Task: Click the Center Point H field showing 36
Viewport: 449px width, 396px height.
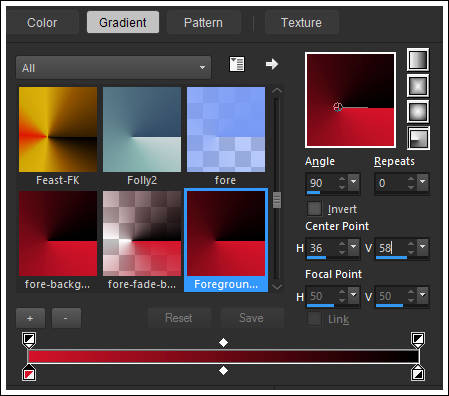Action: point(321,248)
